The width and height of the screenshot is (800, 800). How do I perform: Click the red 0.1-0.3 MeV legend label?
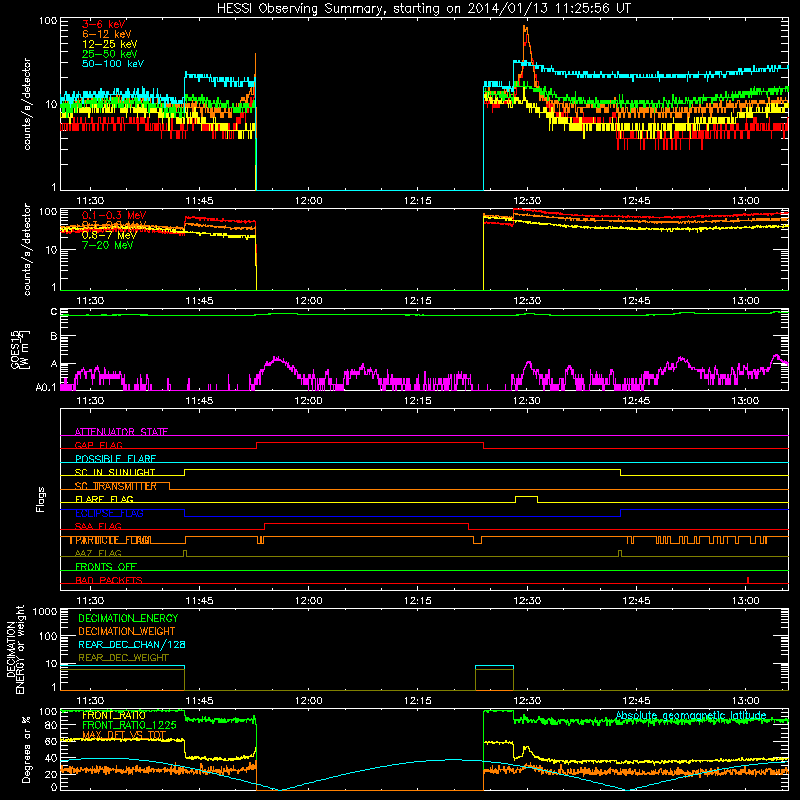tap(114, 215)
